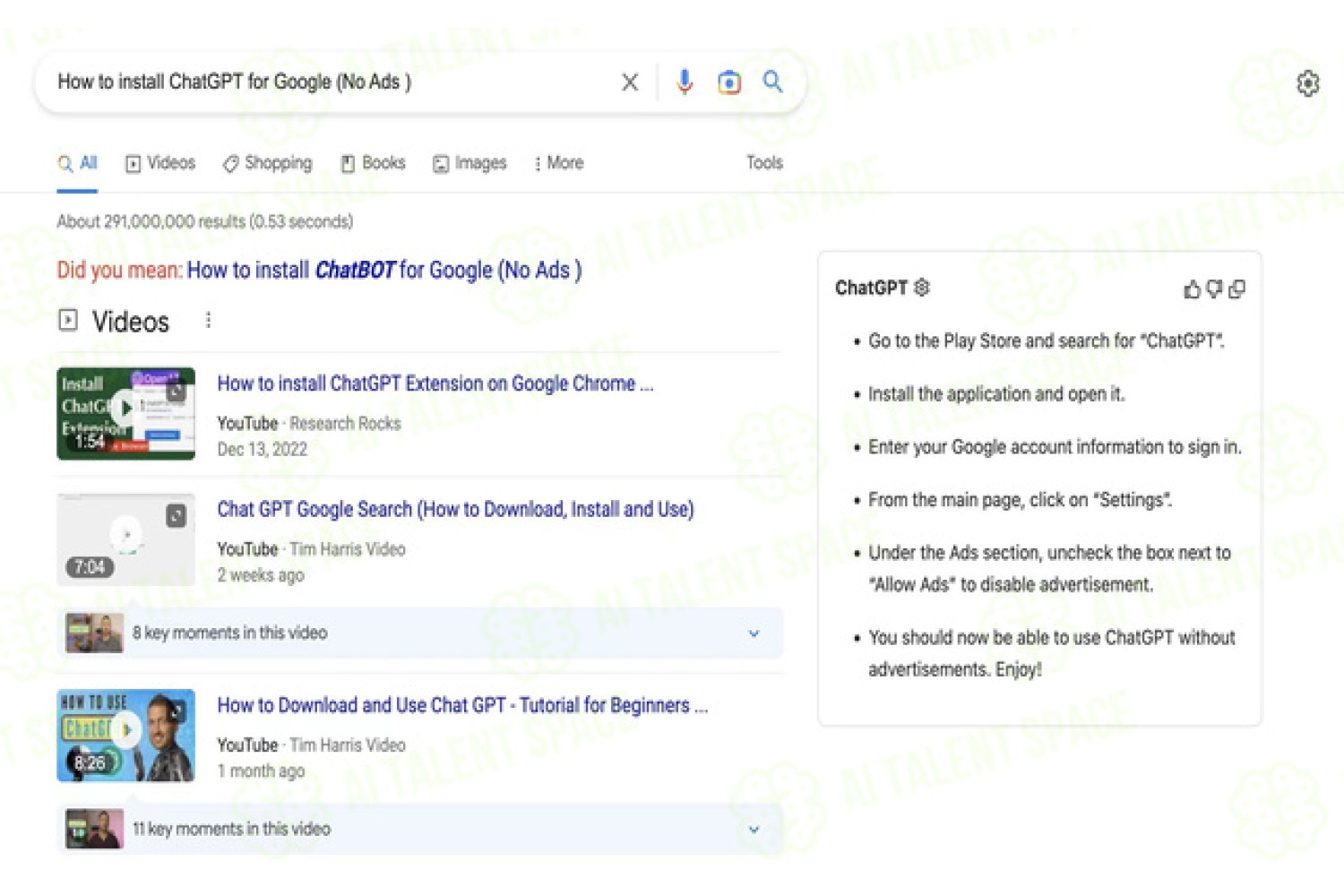The width and height of the screenshot is (1344, 896).
Task: Click the result count 'About 291,000,000 results' text
Action: tap(205, 221)
